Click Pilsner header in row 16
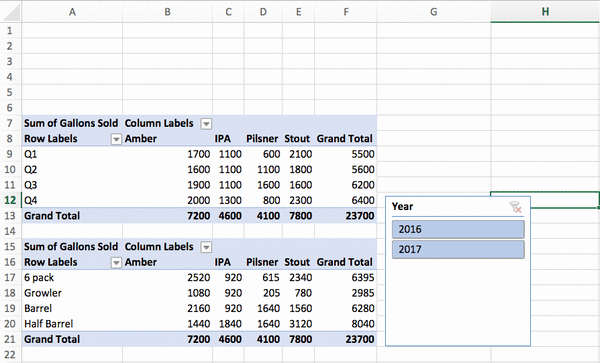The width and height of the screenshot is (600, 363). (x=262, y=262)
